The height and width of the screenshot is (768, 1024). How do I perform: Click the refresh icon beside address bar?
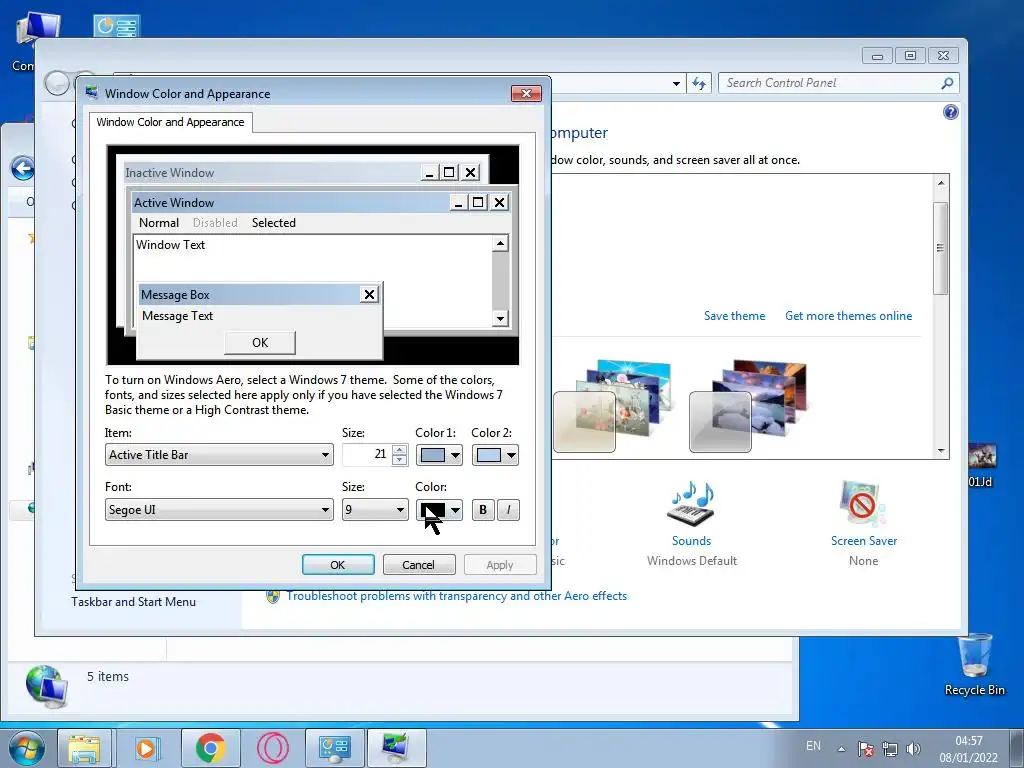pyautogui.click(x=699, y=83)
